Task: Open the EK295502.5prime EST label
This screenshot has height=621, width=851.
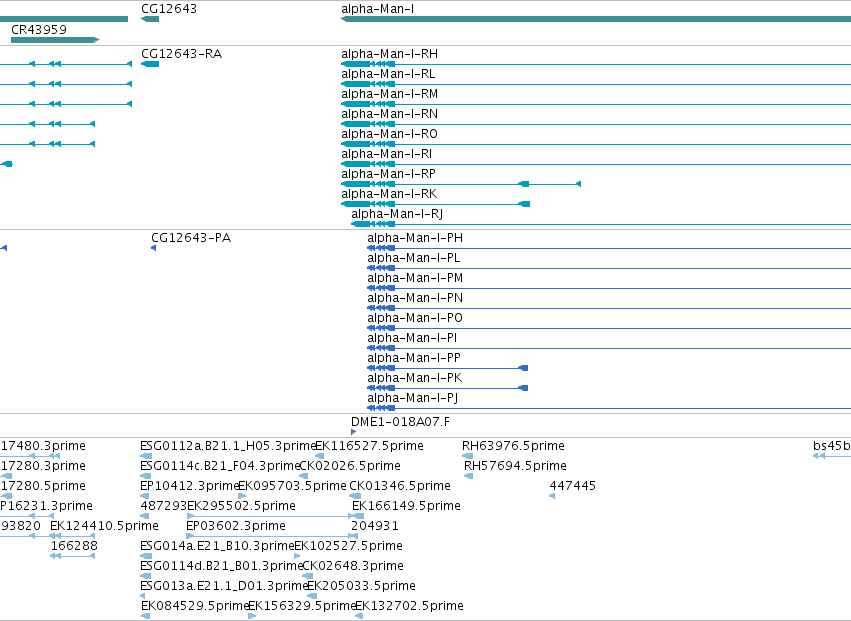Action: 242,506
